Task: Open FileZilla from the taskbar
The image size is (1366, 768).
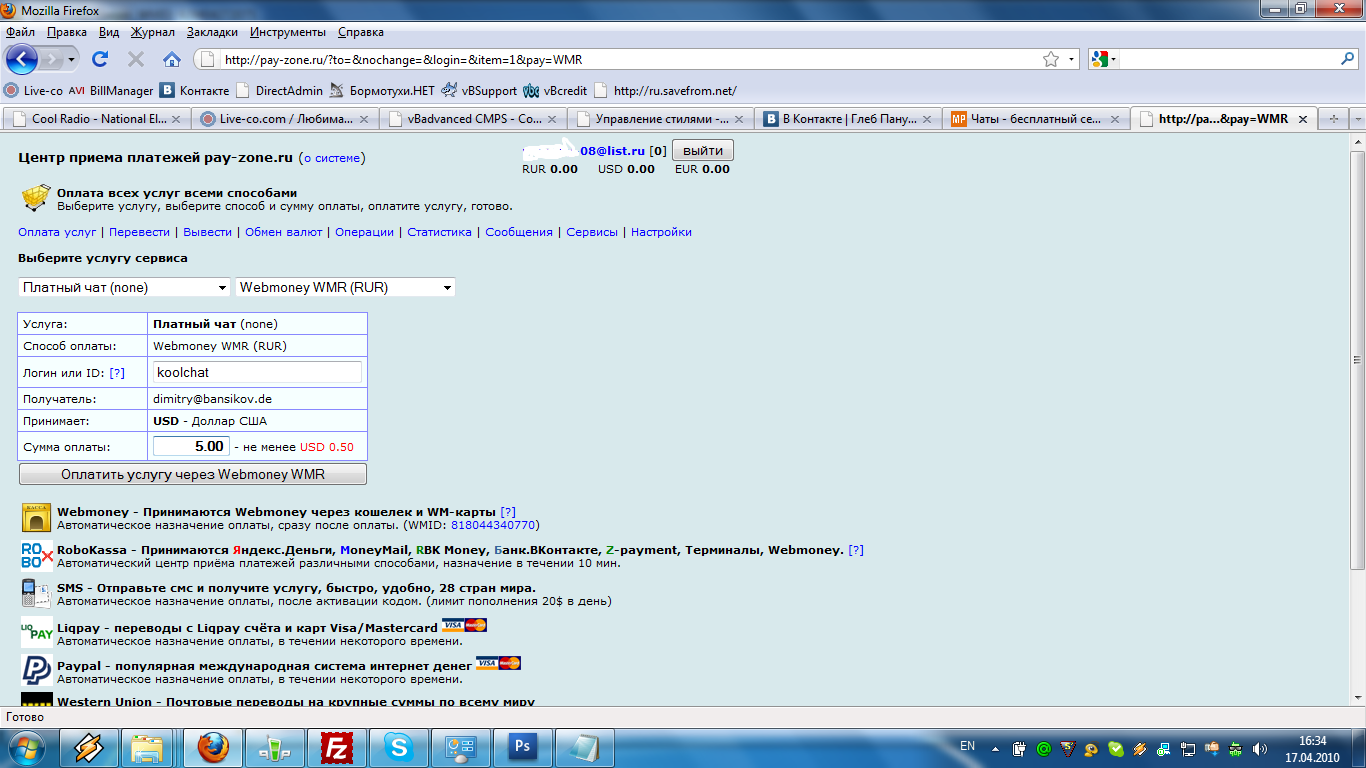Action: [x=336, y=747]
